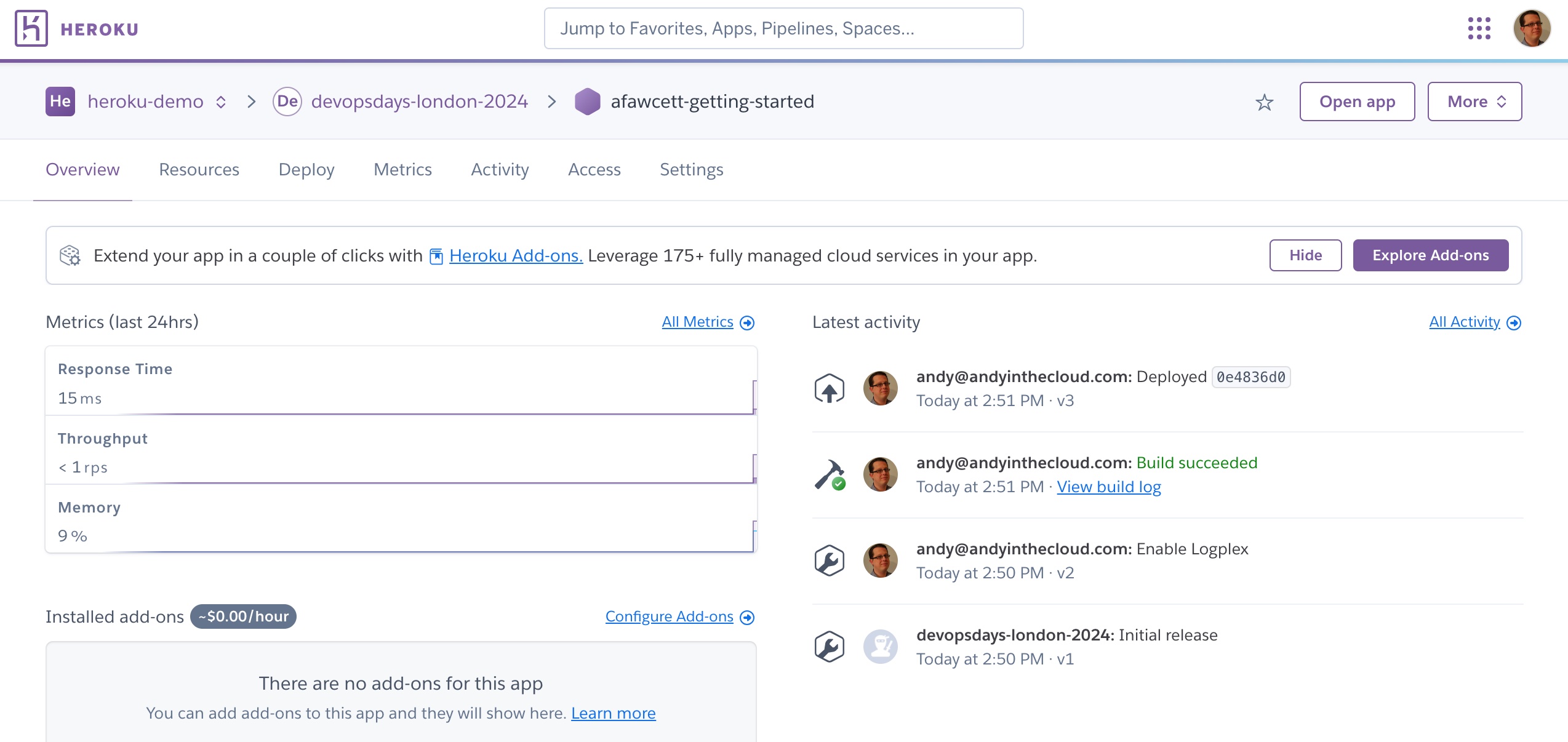Click the arrow icon next to Configure Add-ons
The image size is (1568, 742).
coord(747,617)
